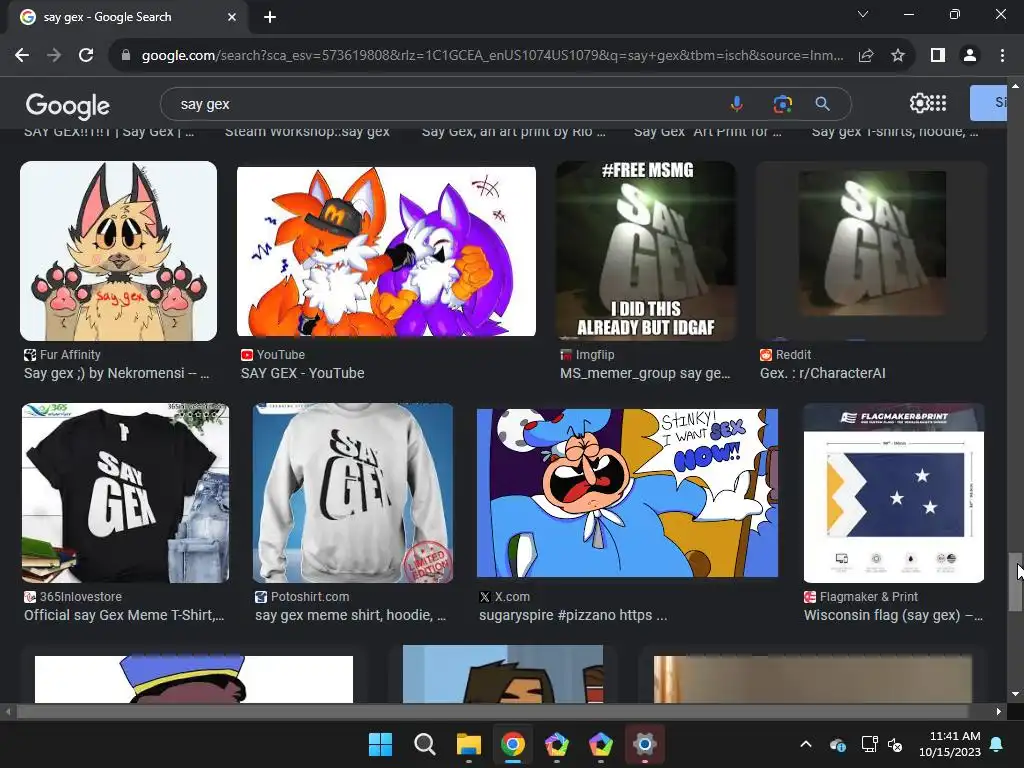Open the black SAY GEX T-shirt image

tap(125, 493)
